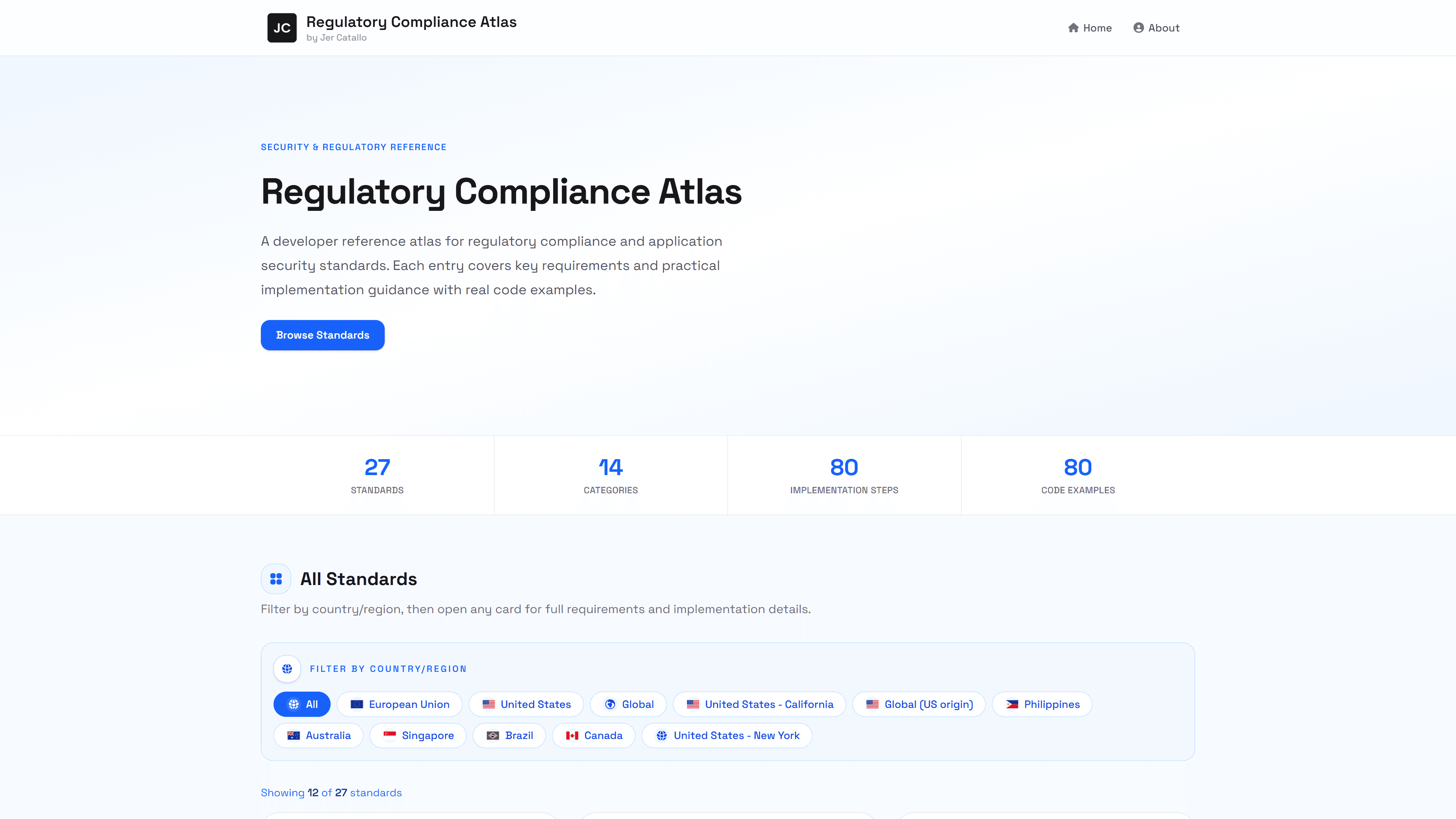The image size is (1456, 819).
Task: Click the 80 Code Examples stat
Action: pos(1078,475)
